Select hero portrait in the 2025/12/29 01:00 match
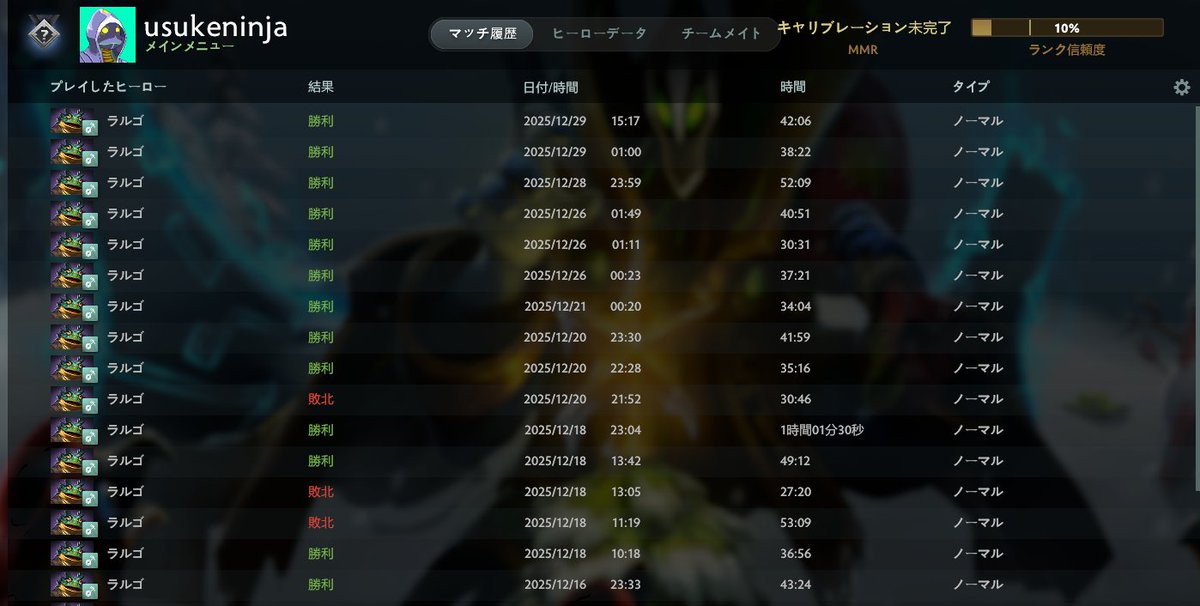Screen dimensions: 1200x606 click(74, 152)
